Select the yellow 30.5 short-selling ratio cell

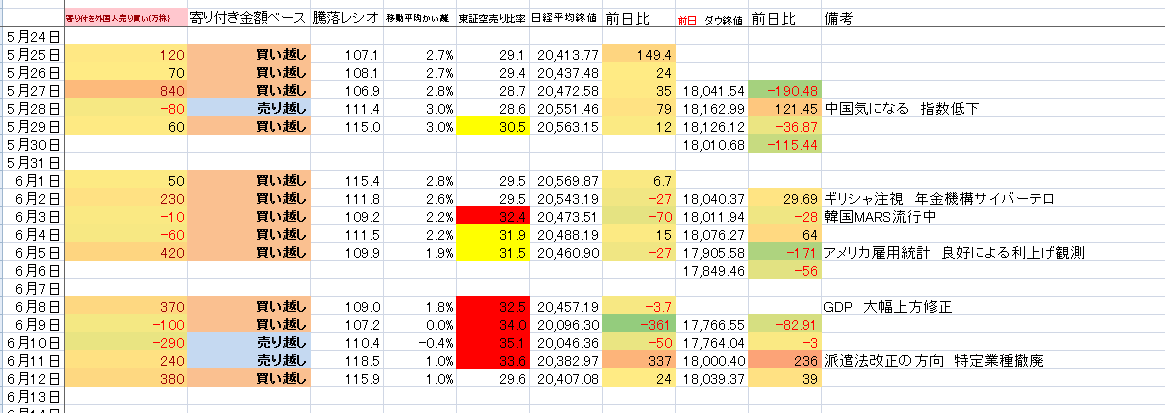pos(493,126)
